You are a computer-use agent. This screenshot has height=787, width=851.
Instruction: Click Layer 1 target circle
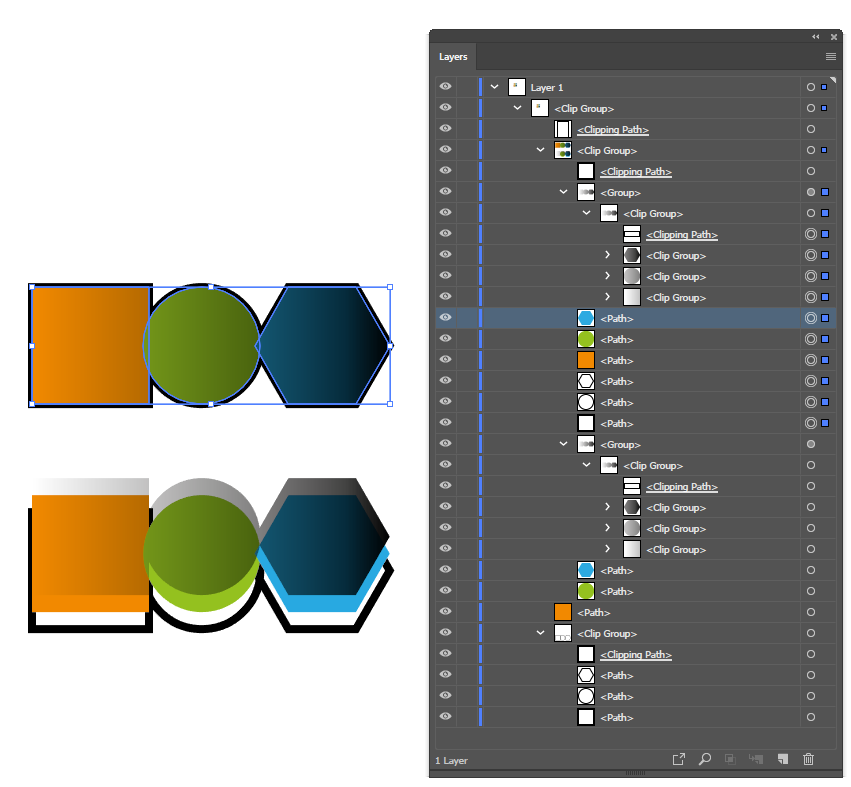pos(811,87)
